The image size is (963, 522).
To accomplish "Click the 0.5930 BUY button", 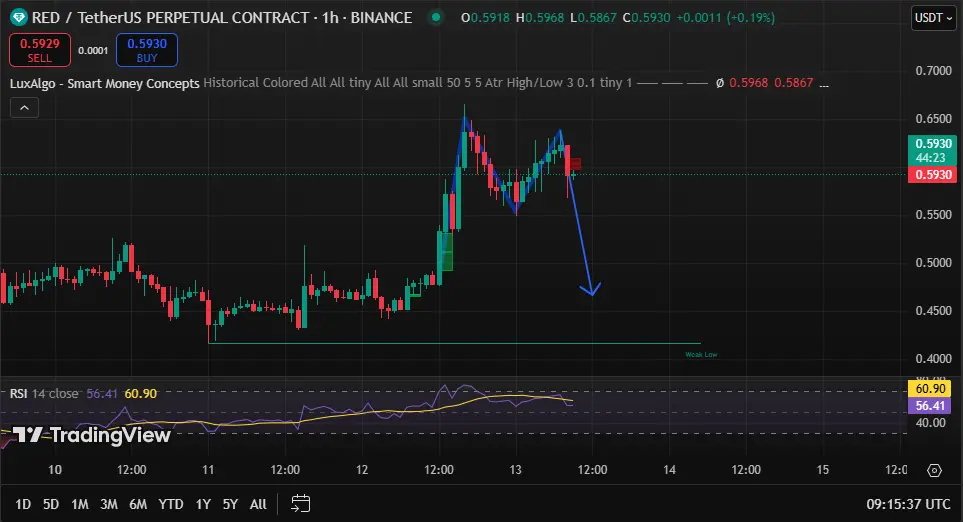I will (147, 50).
